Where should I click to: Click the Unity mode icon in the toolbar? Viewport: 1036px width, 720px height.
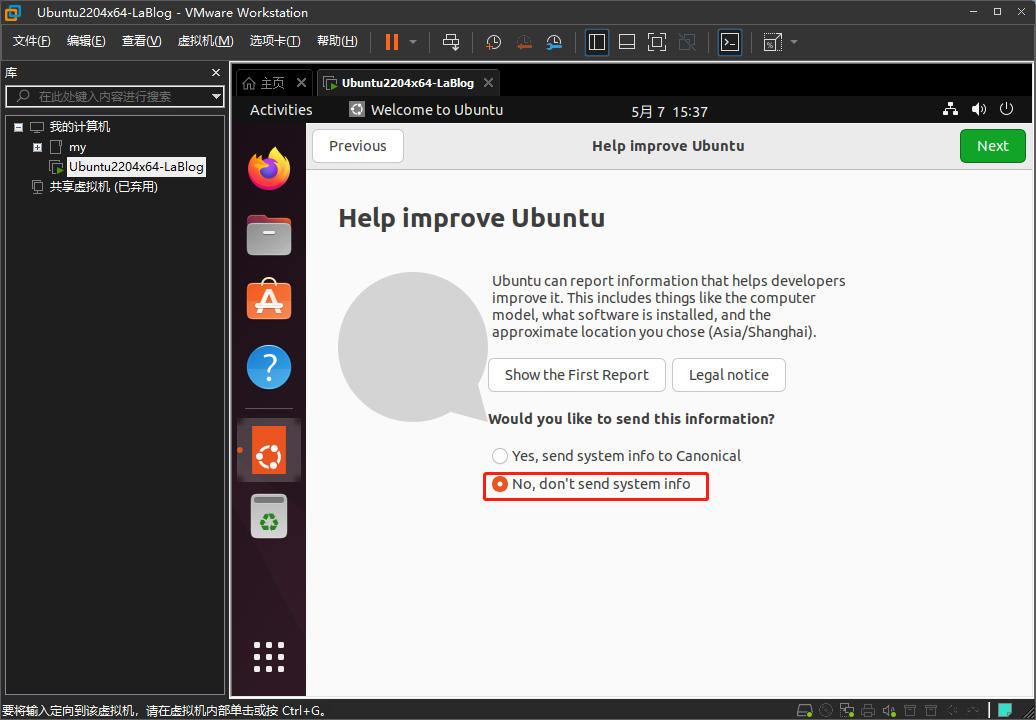(x=687, y=42)
